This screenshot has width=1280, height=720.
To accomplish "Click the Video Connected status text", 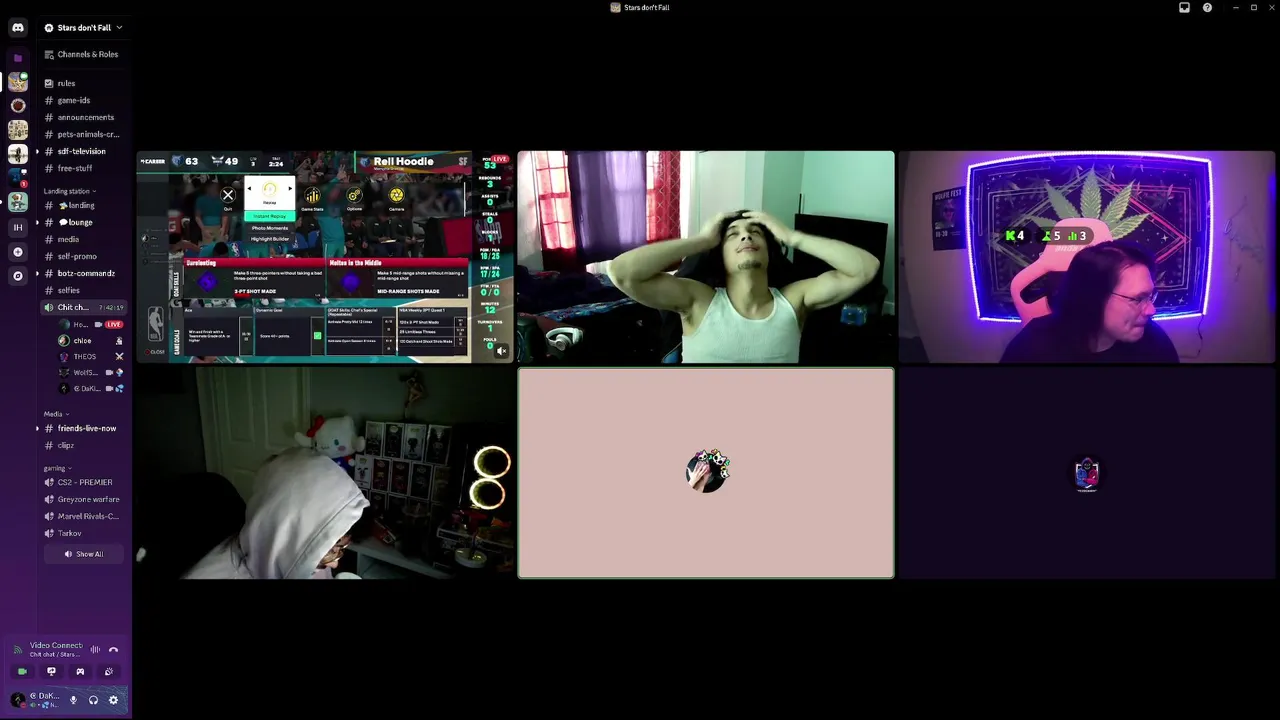I will (56, 645).
